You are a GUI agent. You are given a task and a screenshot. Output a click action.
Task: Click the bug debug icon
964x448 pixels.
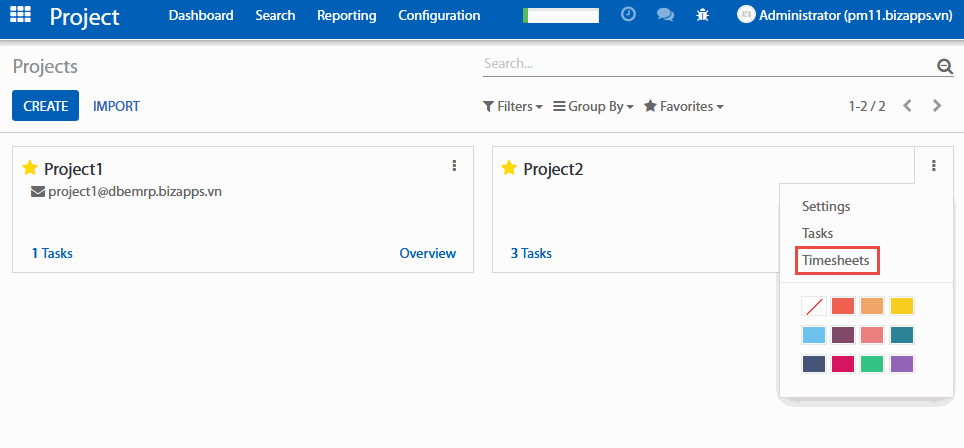point(703,15)
